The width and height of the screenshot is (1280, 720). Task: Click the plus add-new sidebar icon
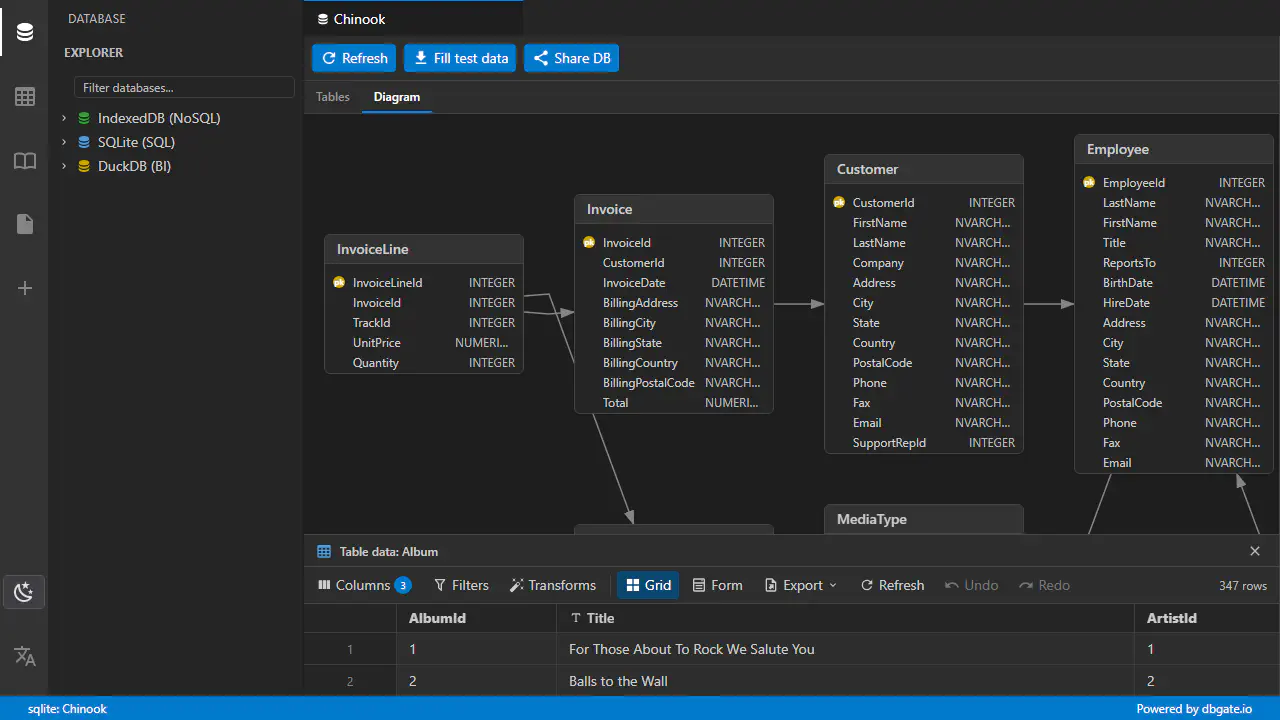[25, 288]
